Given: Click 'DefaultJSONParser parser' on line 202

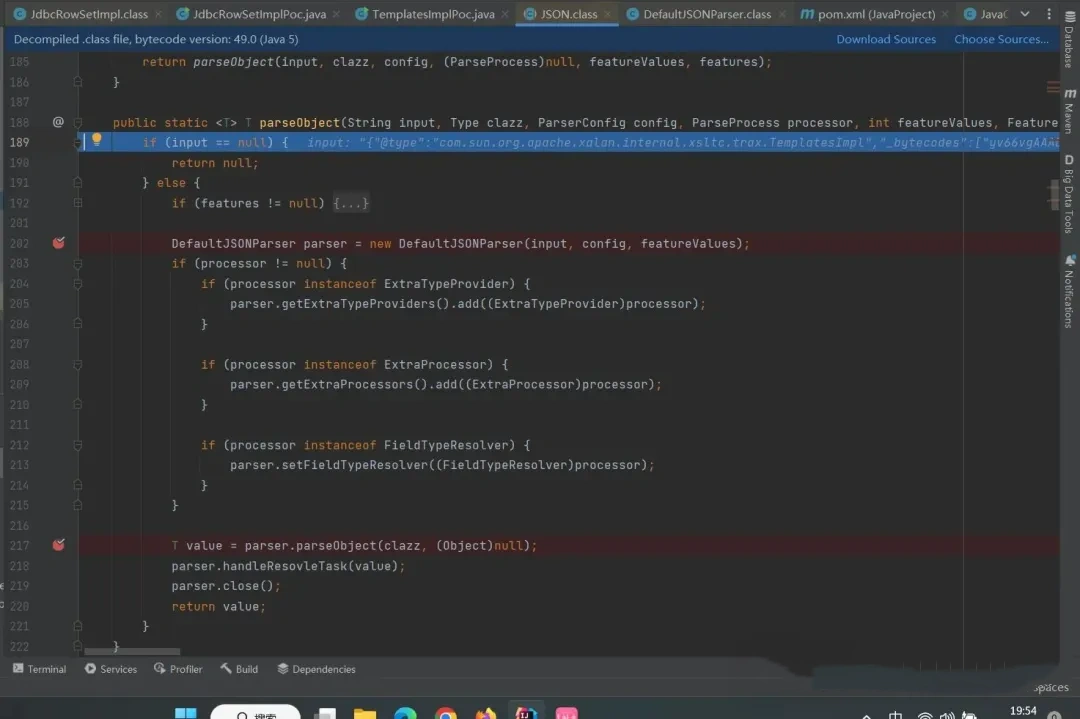Looking at the screenshot, I should (259, 243).
